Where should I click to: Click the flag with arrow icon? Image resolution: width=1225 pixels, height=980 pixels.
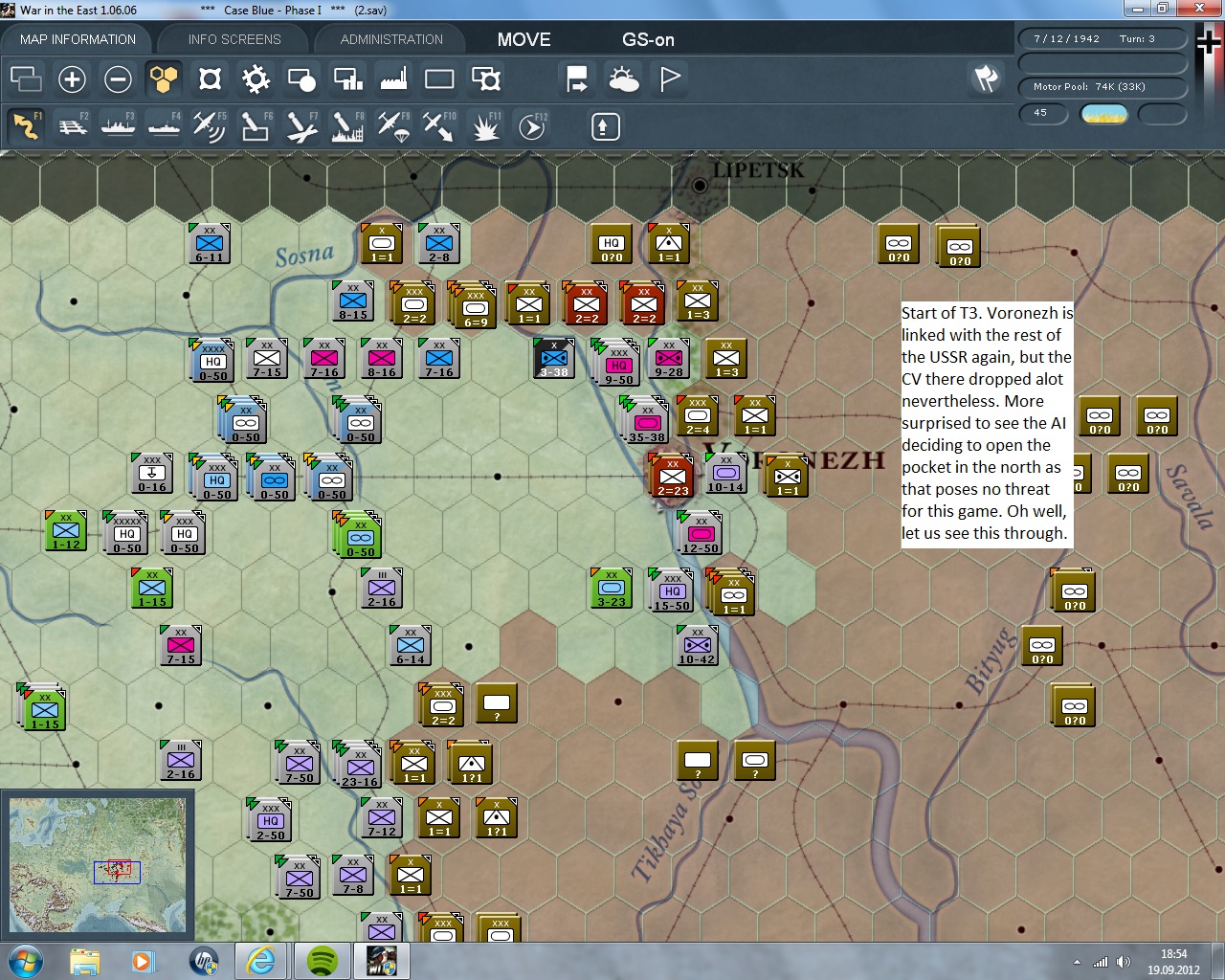tap(577, 78)
